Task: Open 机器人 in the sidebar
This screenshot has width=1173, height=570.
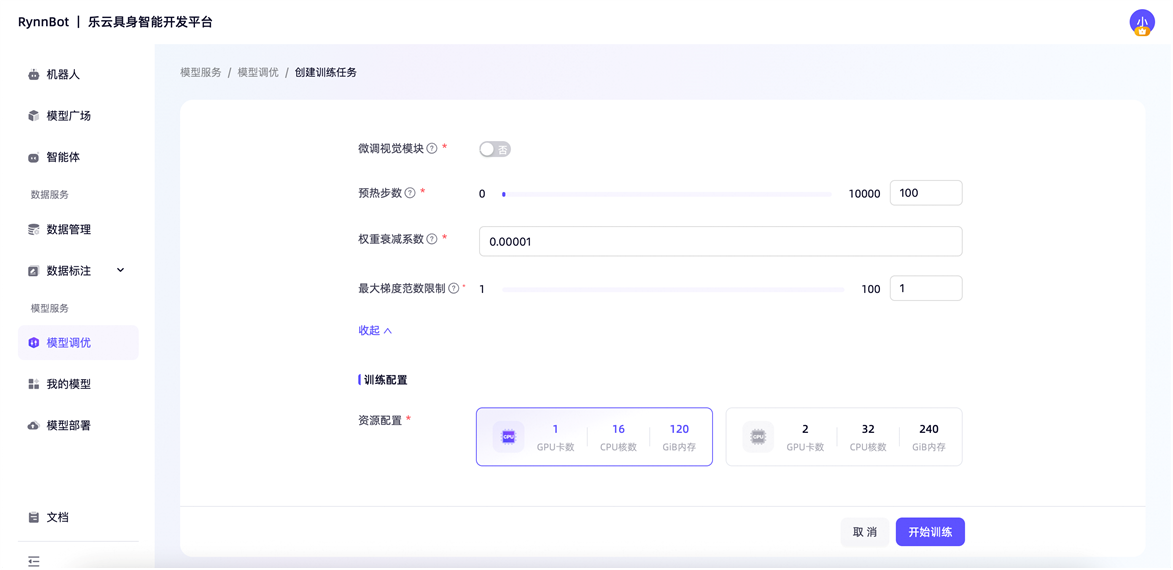Action: pyautogui.click(x=78, y=75)
